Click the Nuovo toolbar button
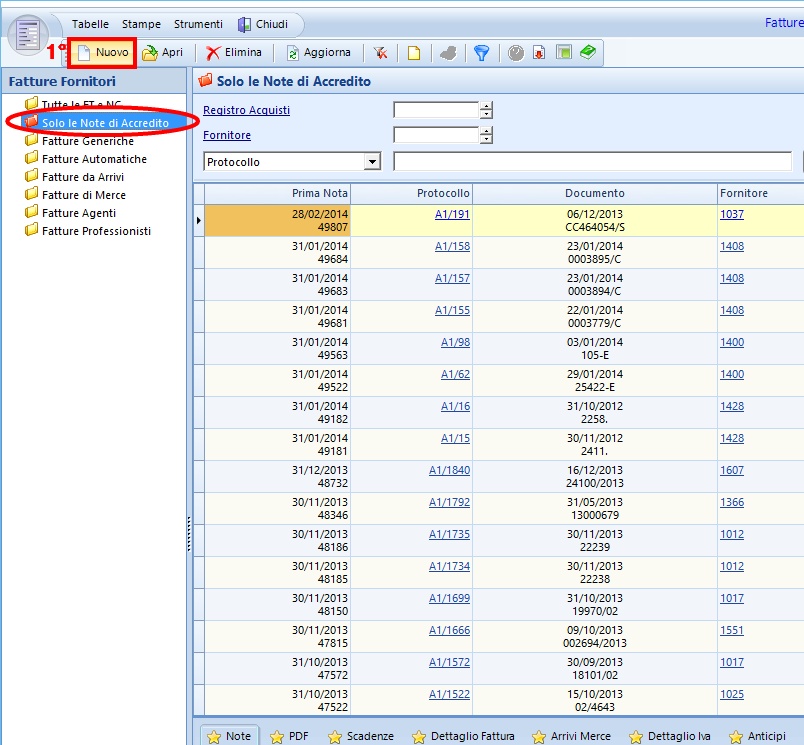 (x=102, y=52)
